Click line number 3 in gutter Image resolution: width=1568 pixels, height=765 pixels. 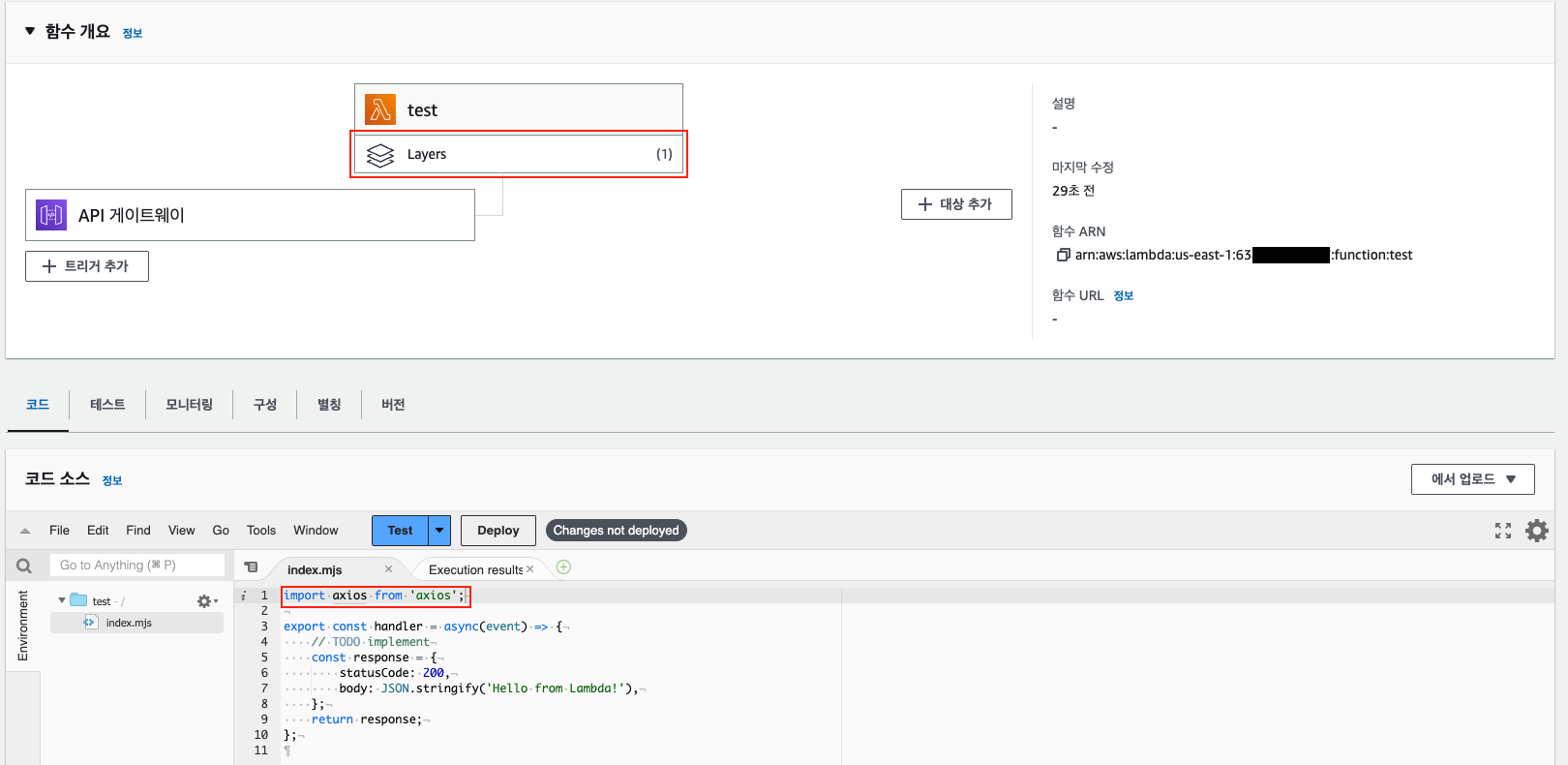click(264, 627)
